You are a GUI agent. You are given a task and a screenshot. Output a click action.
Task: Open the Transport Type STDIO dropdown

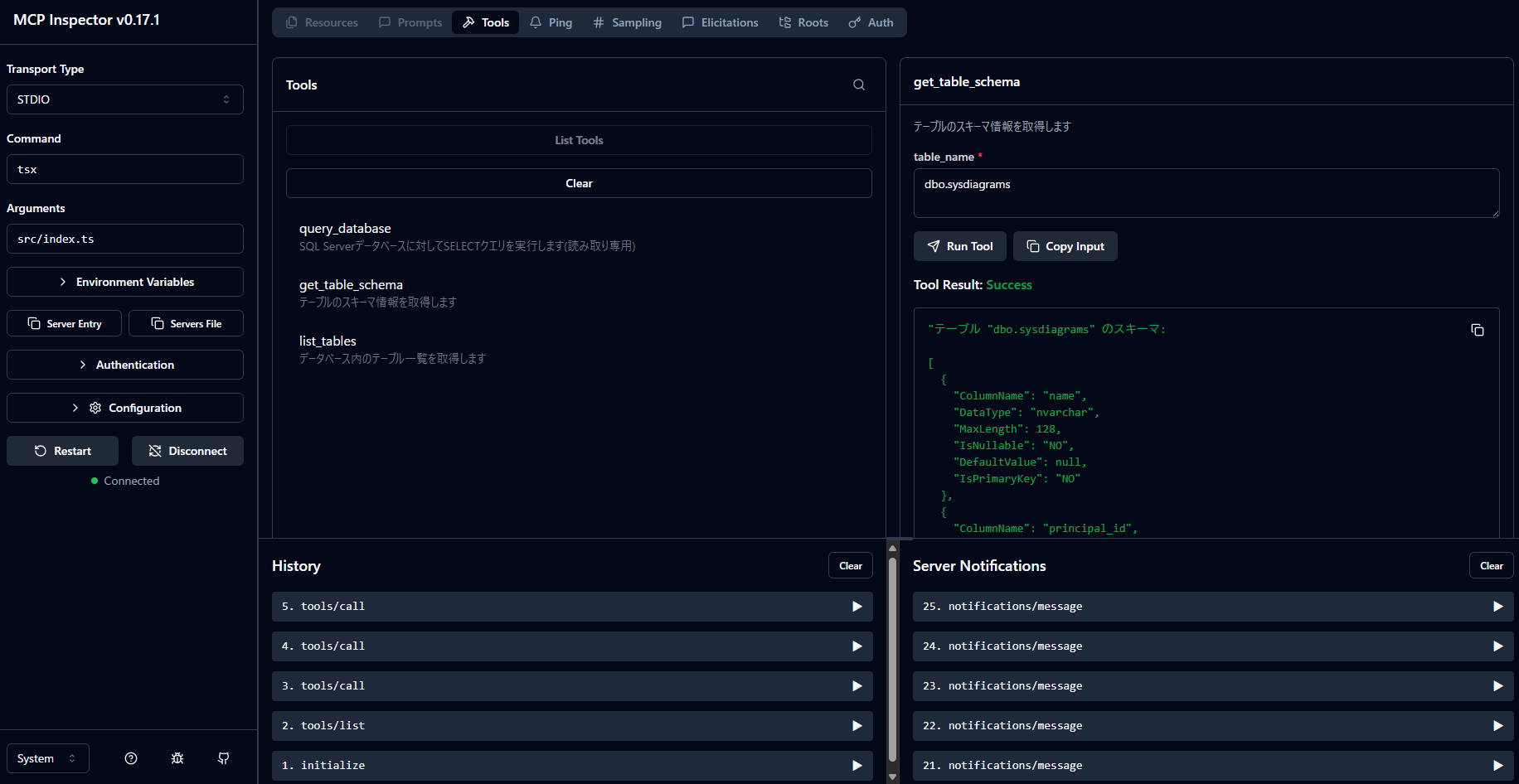[125, 99]
